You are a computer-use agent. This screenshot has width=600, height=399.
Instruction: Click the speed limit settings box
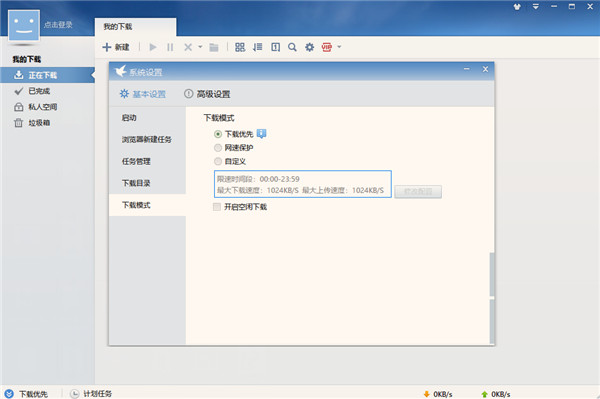(303, 184)
